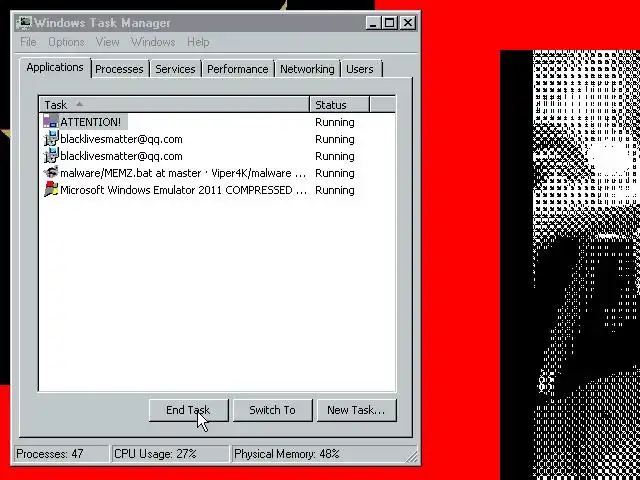Click the New Task... button

(x=356, y=410)
